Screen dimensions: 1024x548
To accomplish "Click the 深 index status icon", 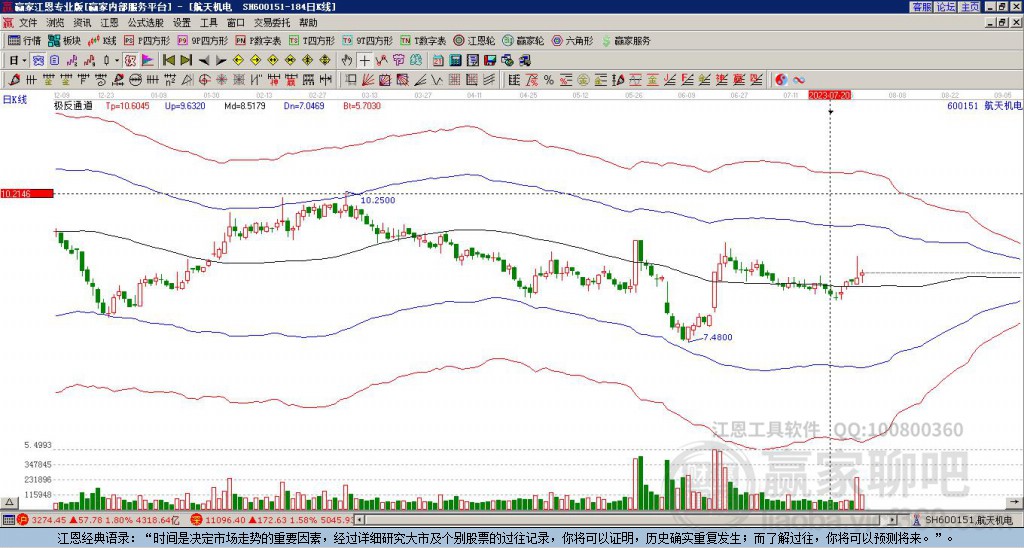I will 195,520.
